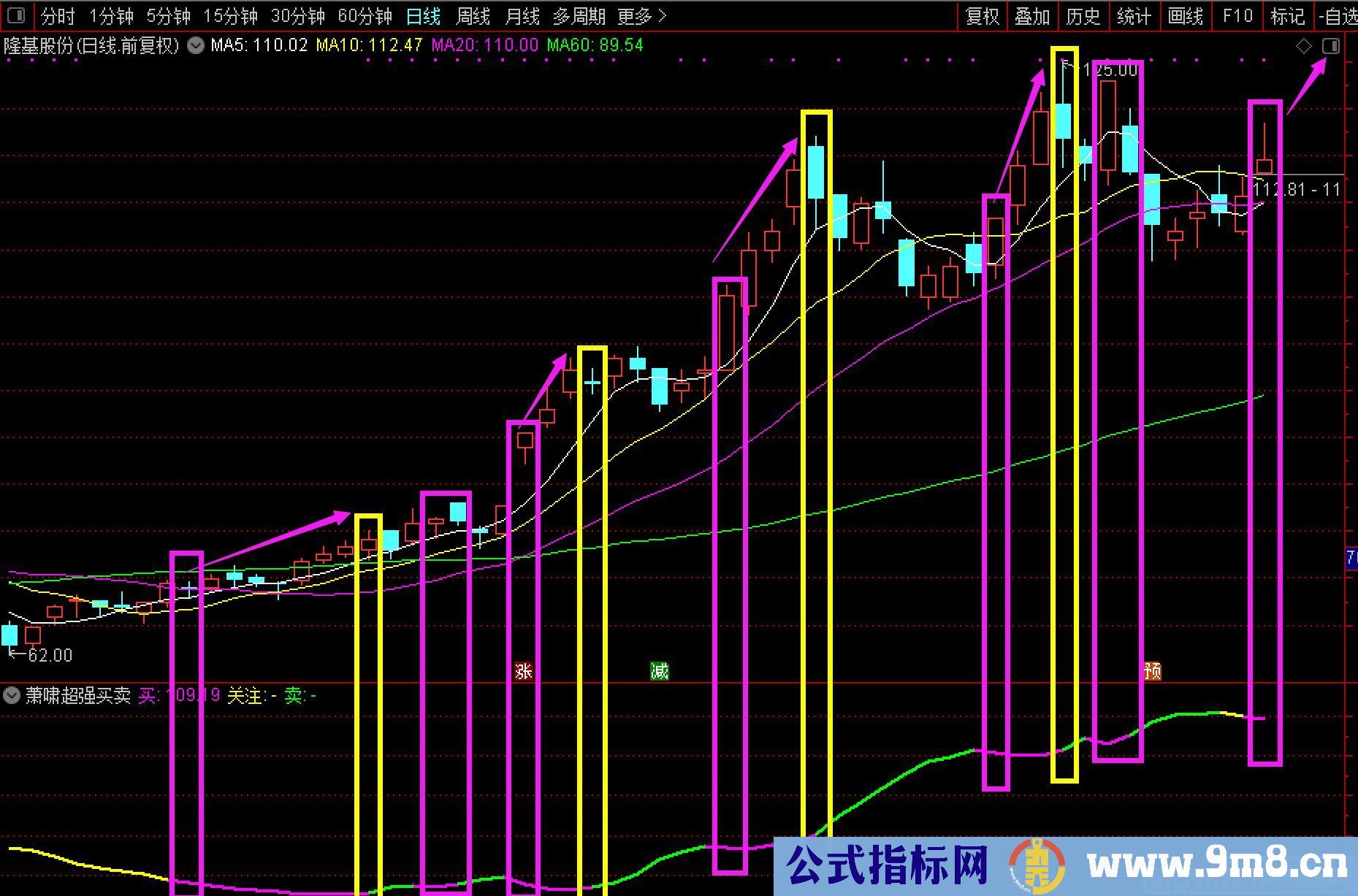Click the MA20: 110.00 label
This screenshot has width=1358, height=896.
click(484, 45)
